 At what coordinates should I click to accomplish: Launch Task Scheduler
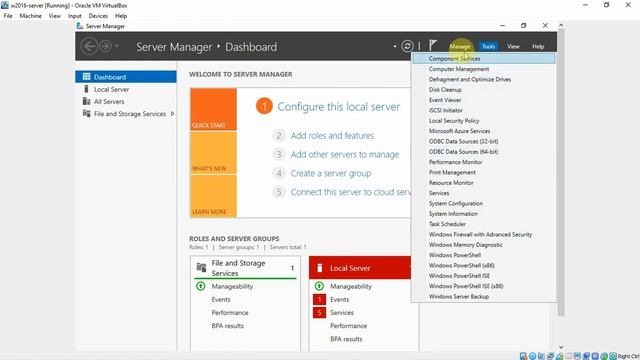(x=484, y=224)
